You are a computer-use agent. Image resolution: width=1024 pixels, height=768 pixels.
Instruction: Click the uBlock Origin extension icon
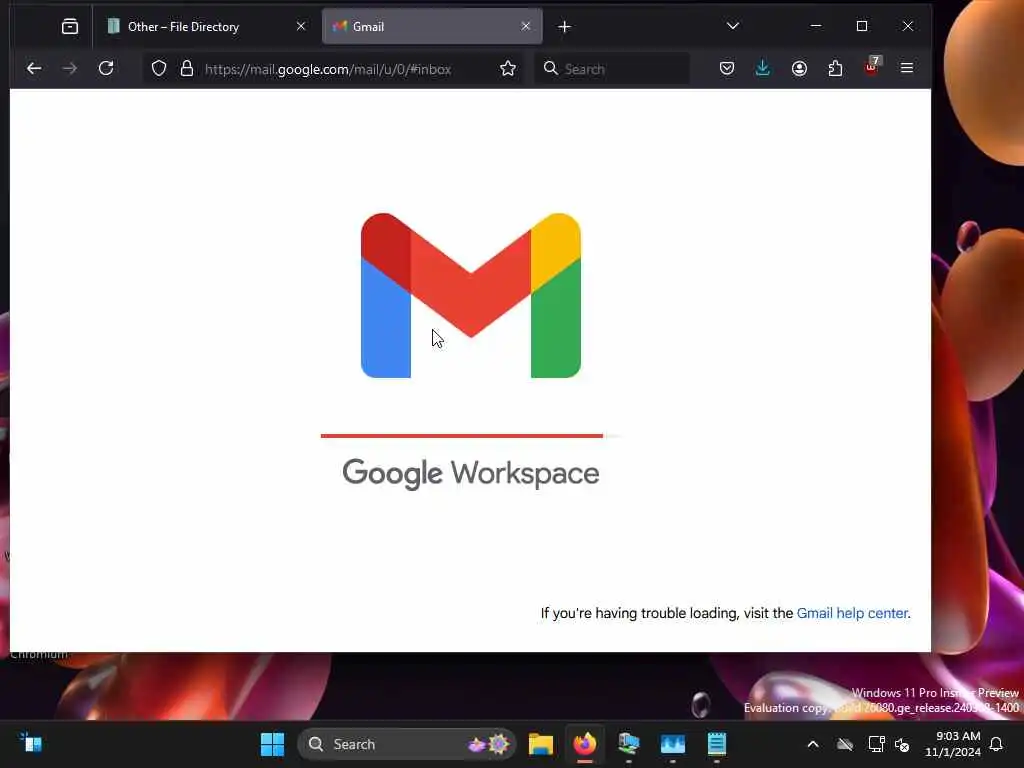tap(872, 67)
